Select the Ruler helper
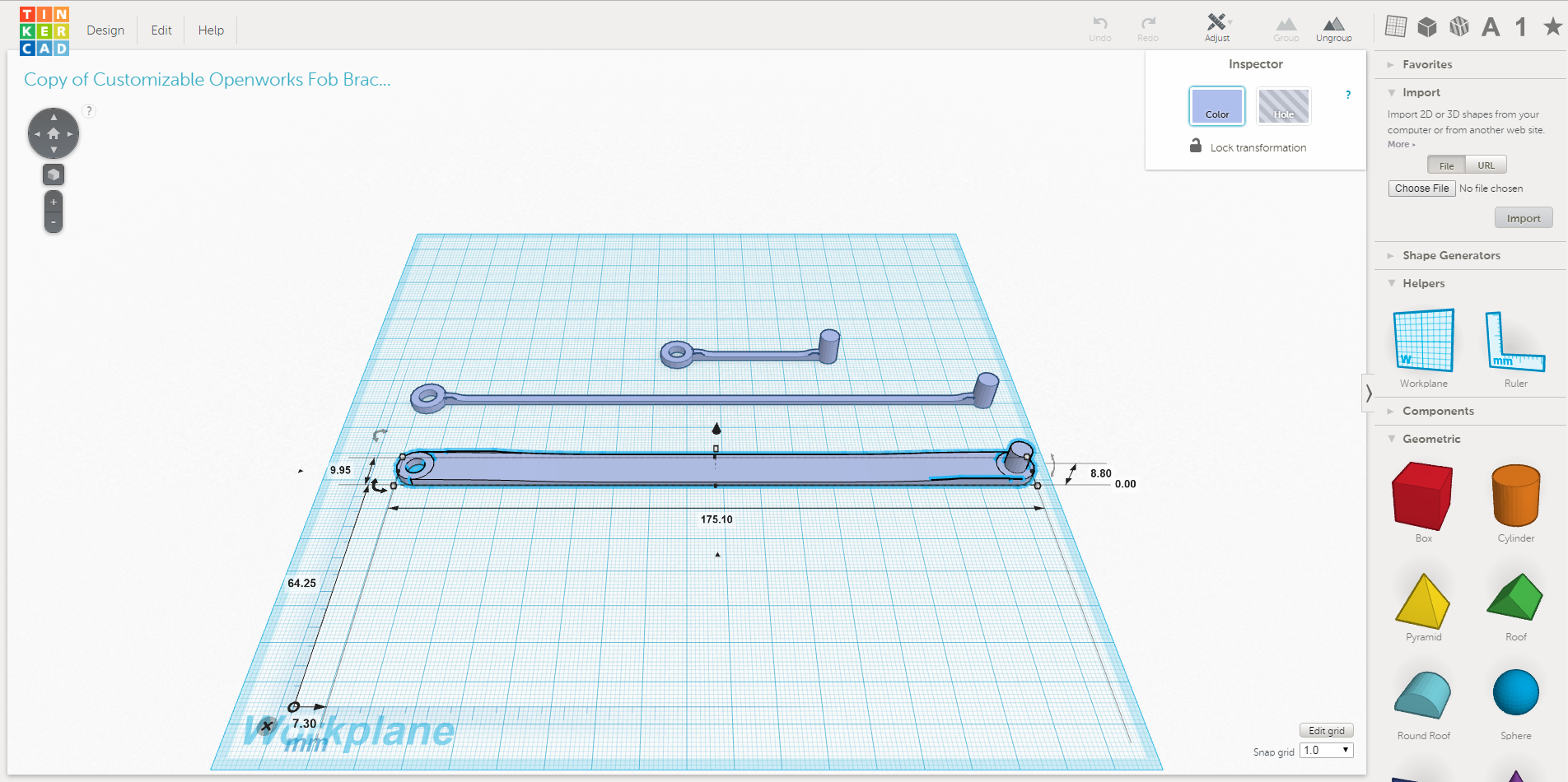 pos(1515,348)
